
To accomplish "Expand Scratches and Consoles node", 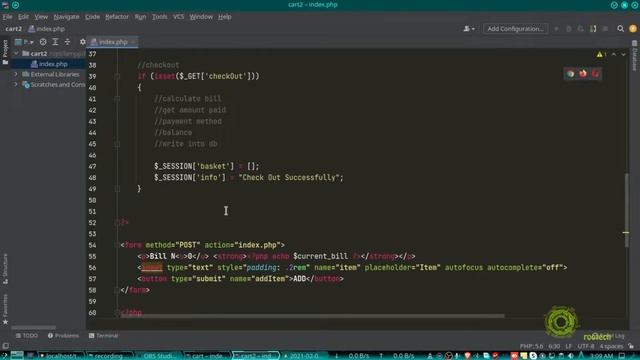I will (16, 84).
